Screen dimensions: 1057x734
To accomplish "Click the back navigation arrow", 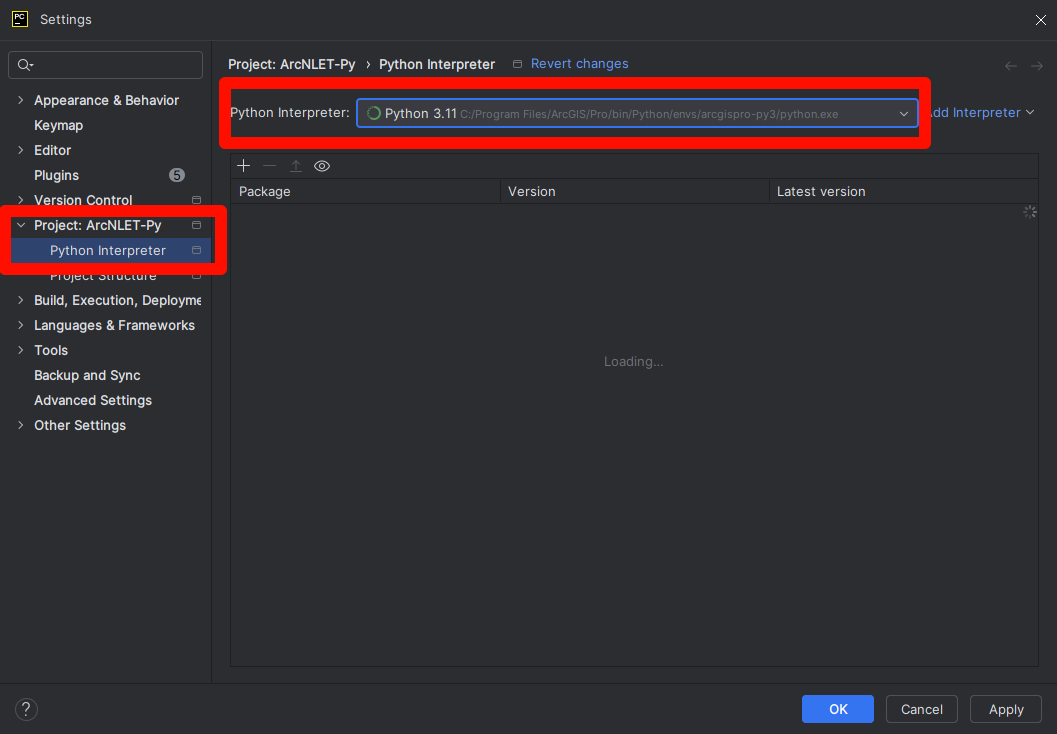I will [x=1010, y=65].
